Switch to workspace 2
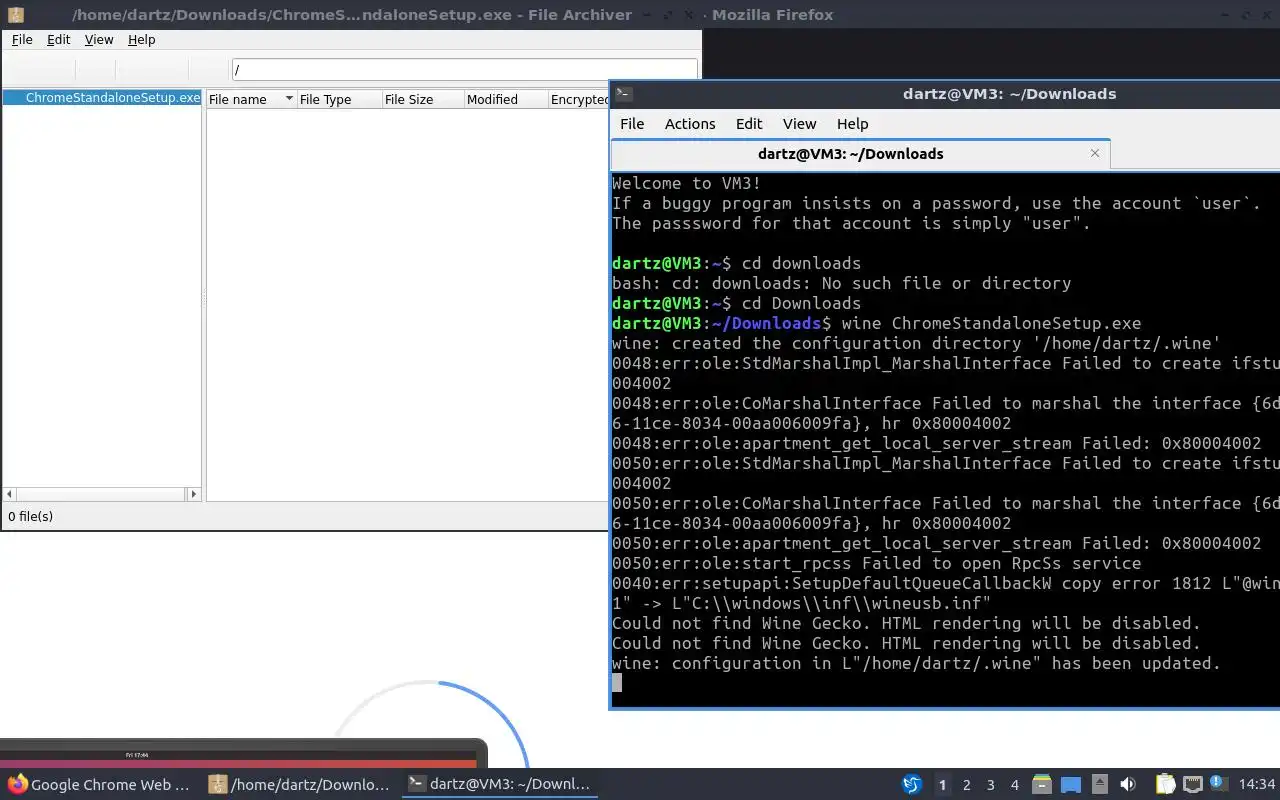Image resolution: width=1280 pixels, height=800 pixels. coord(967,785)
